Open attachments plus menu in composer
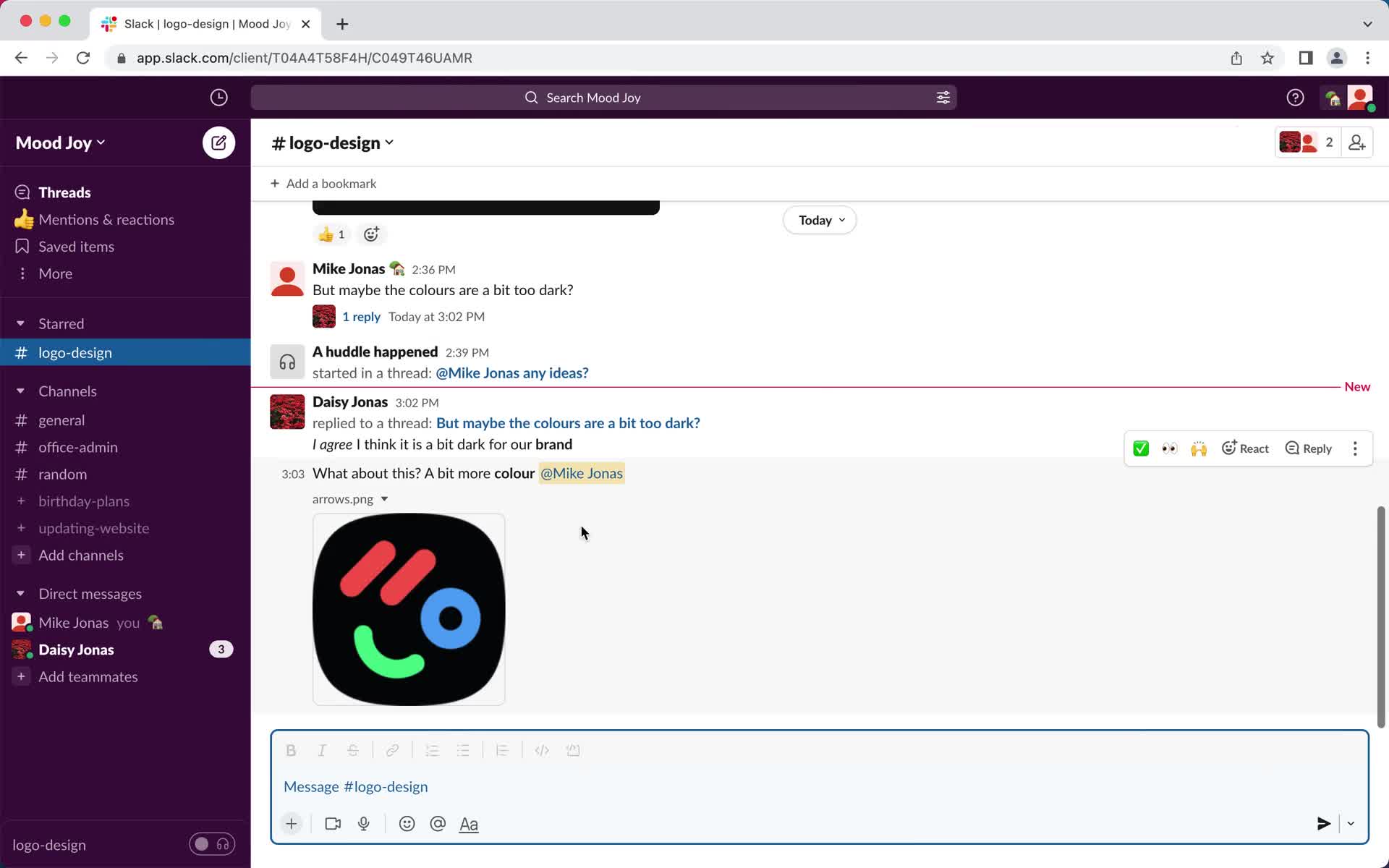Viewport: 1389px width, 868px height. [291, 823]
